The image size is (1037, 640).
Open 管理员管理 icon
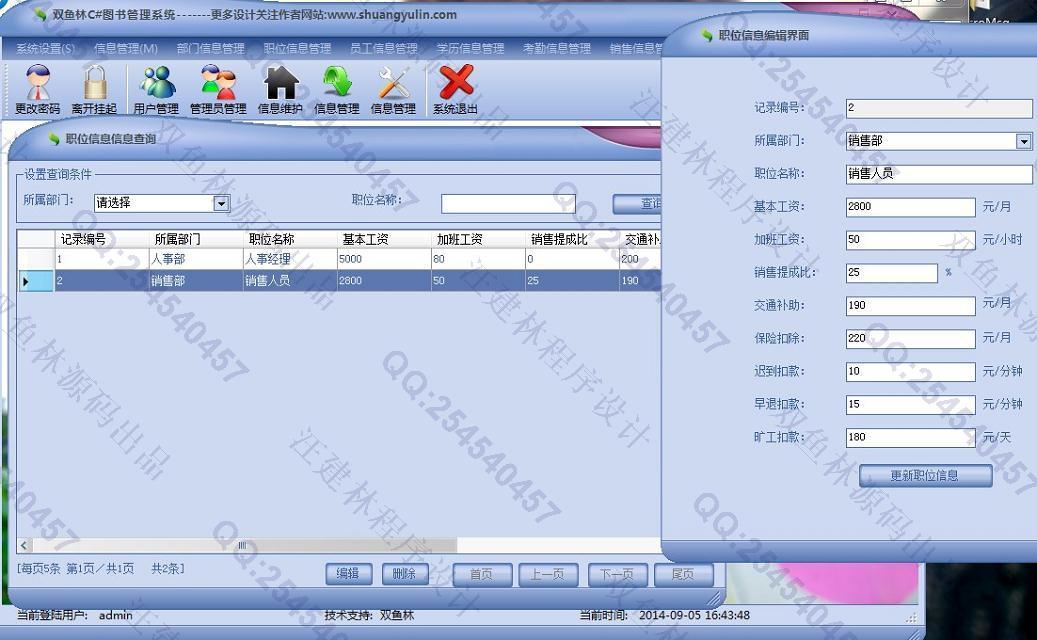[x=218, y=90]
